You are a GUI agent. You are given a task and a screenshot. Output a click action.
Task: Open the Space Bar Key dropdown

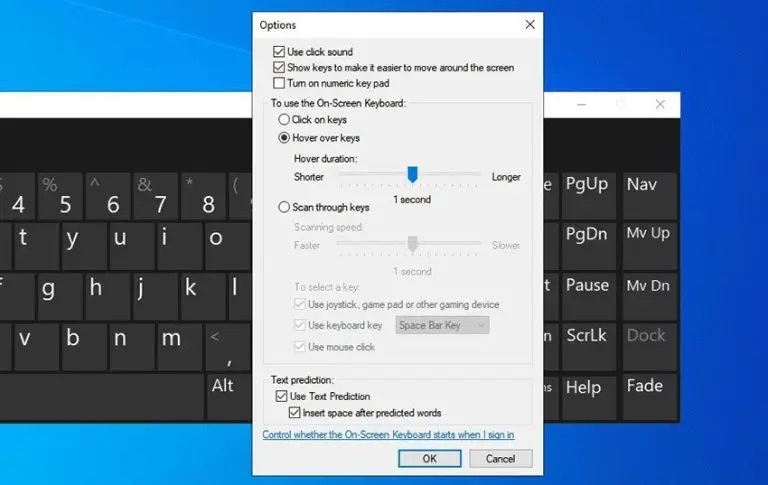[442, 325]
